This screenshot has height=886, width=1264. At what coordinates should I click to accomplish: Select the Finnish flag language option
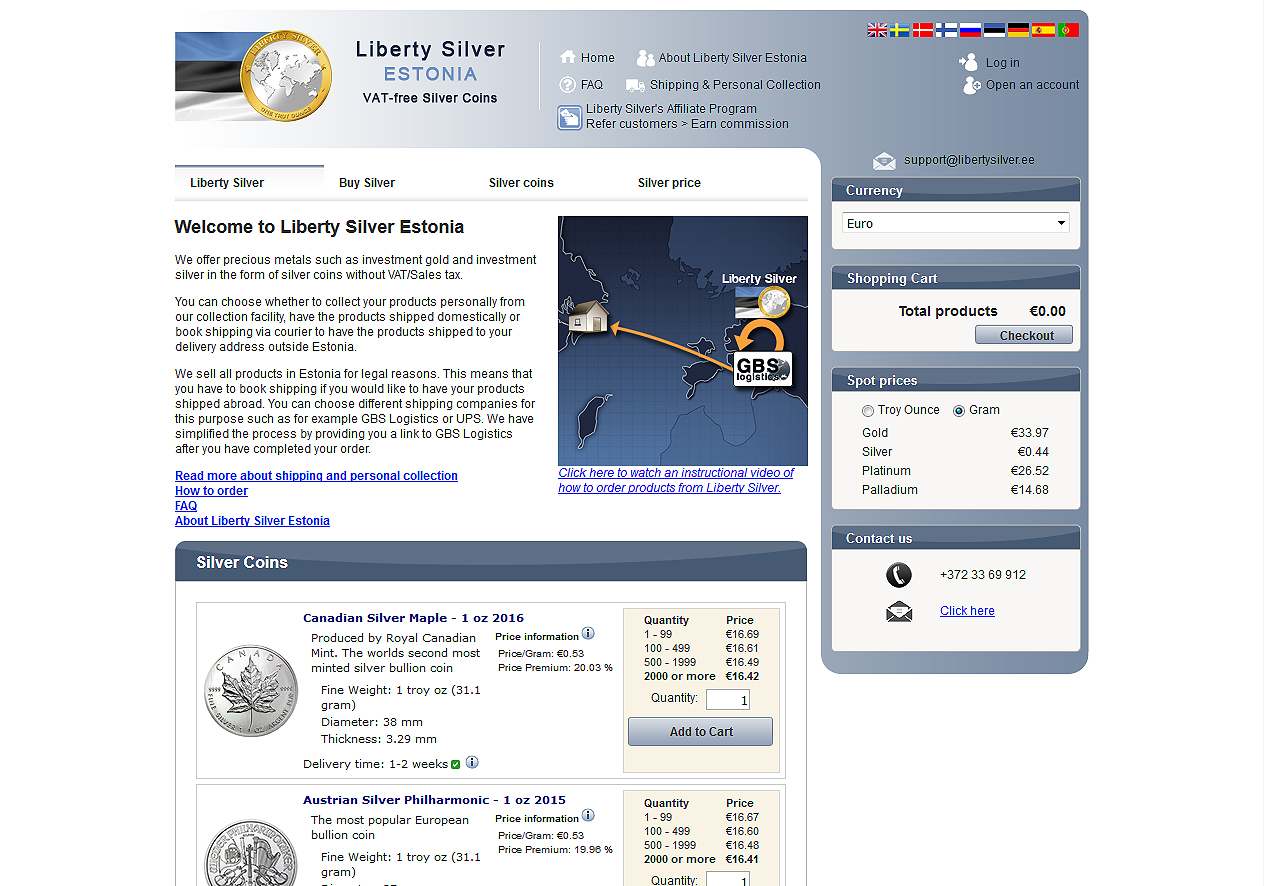pos(946,30)
